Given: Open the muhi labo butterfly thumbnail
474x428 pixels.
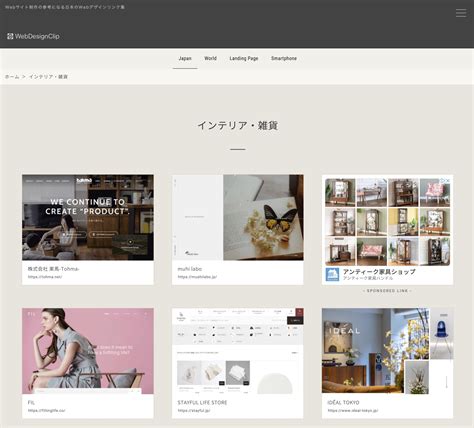Looking at the screenshot, I should coord(238,217).
